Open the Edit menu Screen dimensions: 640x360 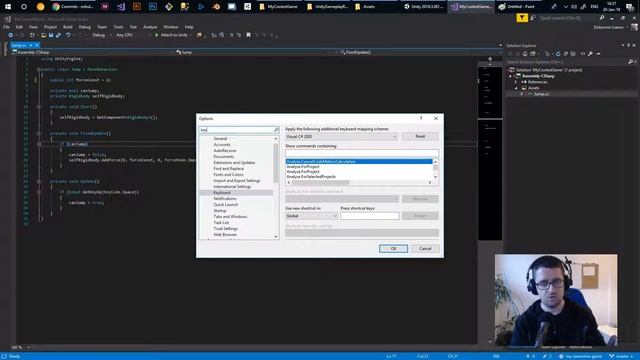(x=19, y=27)
